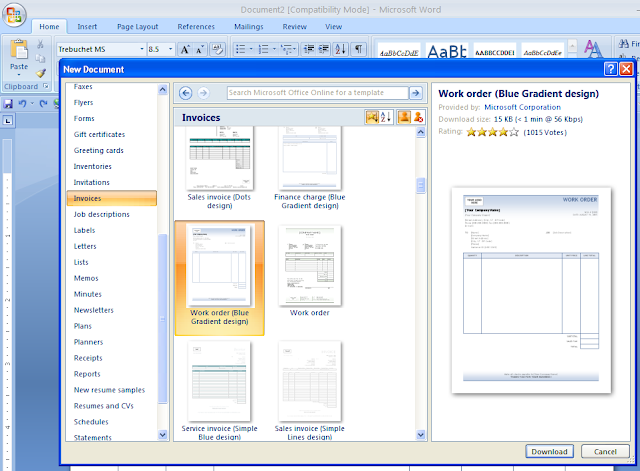Click the Bullets list icon
Viewport: 640px width, 471px height.
240,50
